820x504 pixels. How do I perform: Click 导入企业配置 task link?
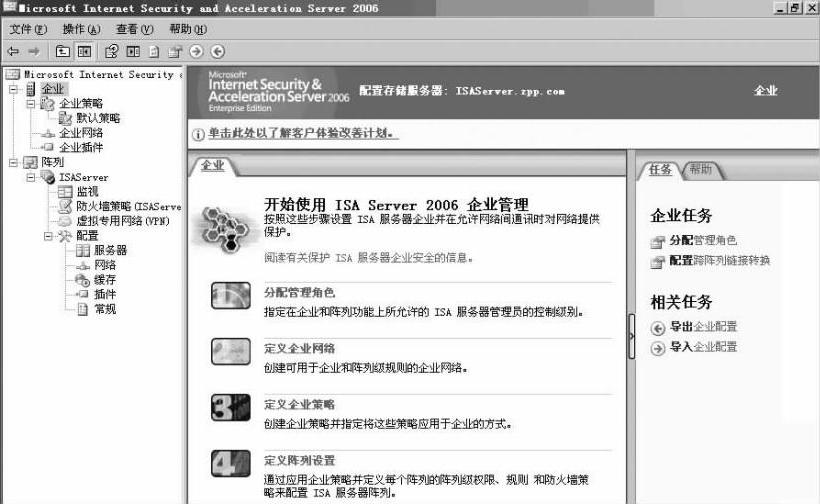pos(703,347)
